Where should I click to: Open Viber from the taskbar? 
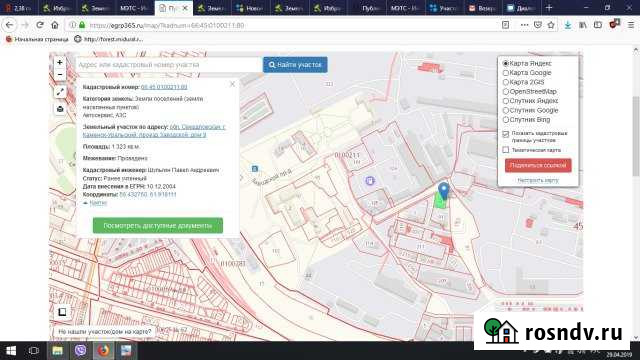tap(80, 351)
